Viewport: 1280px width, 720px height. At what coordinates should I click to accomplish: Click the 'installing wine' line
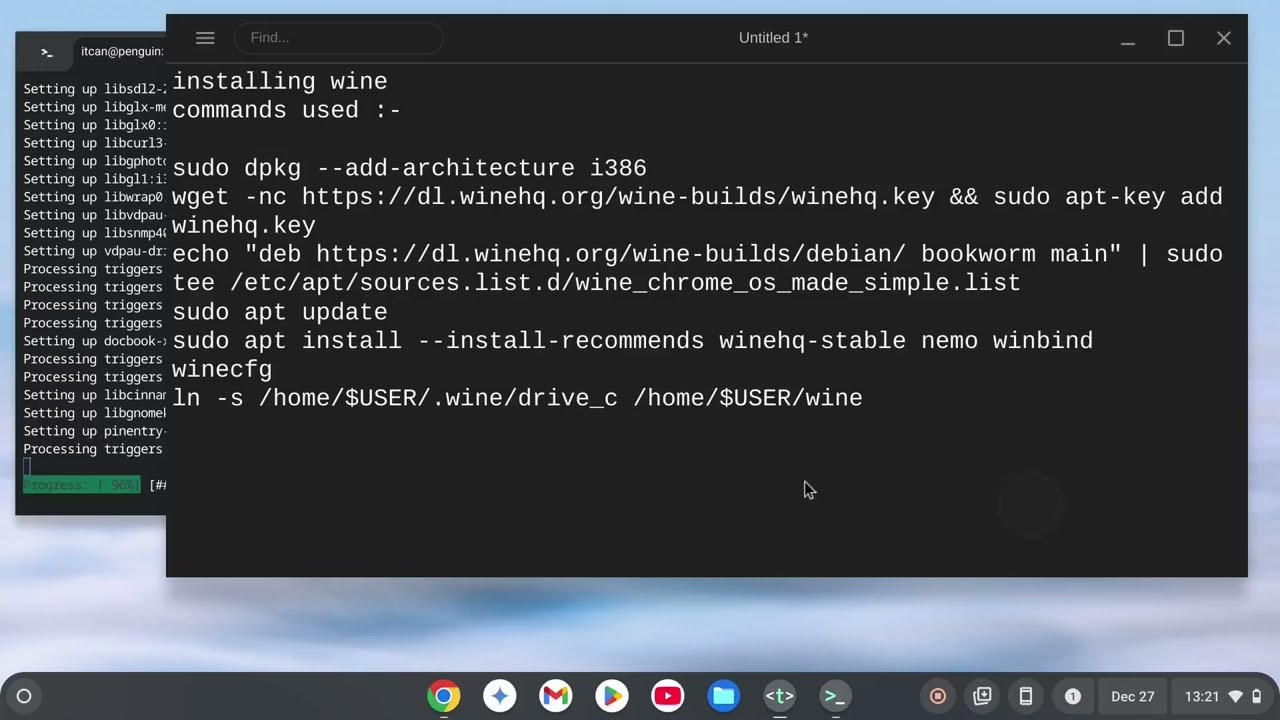pyautogui.click(x=280, y=81)
